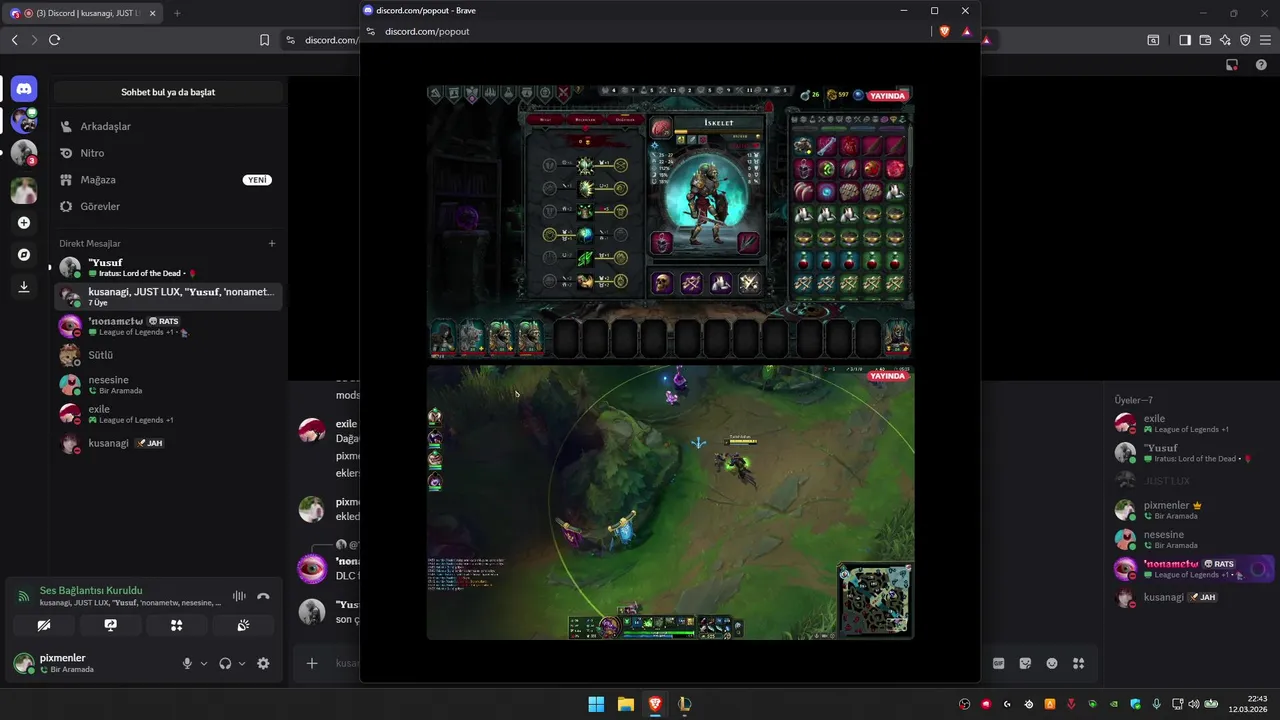1280x720 pixels.
Task: Select "Yusuf in members list
Action: [1193, 452]
